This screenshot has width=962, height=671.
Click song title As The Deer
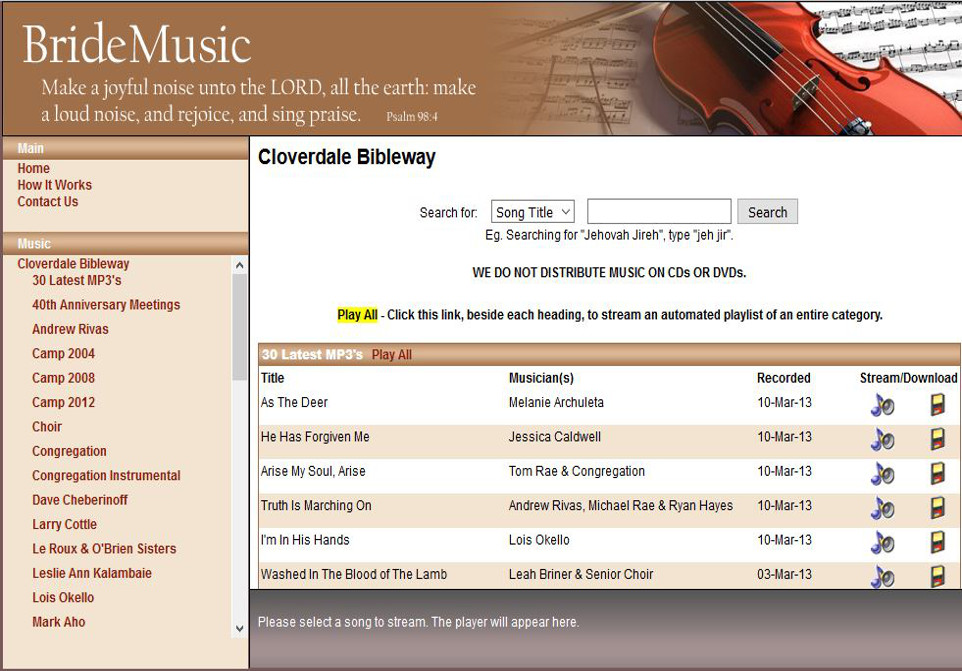coord(294,402)
